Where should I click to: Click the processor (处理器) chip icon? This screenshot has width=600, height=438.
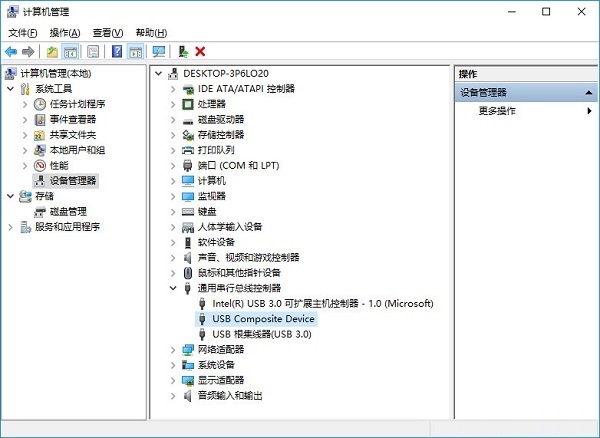(188, 104)
